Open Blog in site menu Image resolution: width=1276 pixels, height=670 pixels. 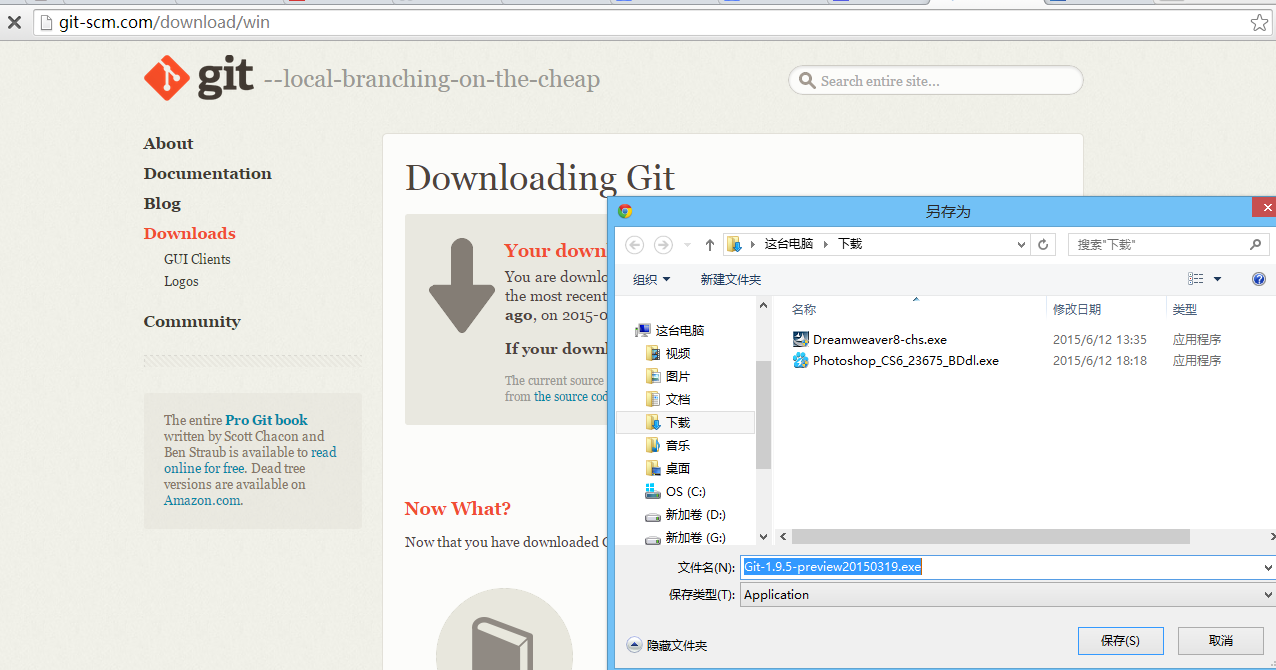click(162, 204)
